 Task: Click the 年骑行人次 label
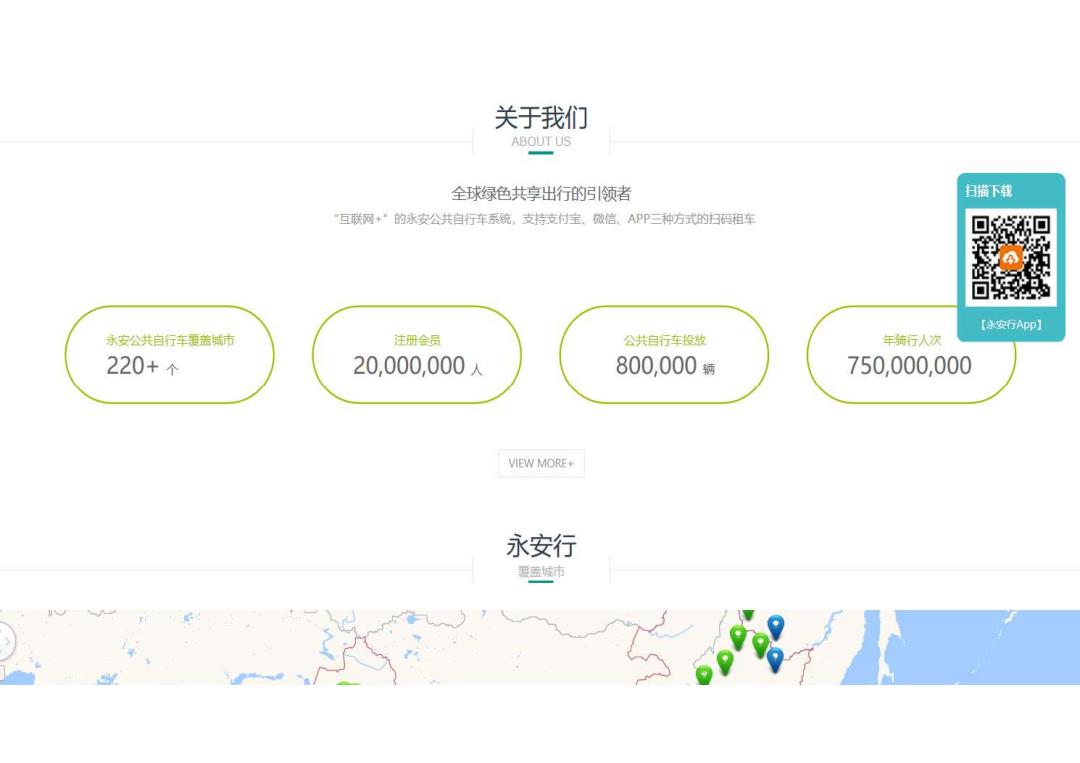(x=911, y=340)
